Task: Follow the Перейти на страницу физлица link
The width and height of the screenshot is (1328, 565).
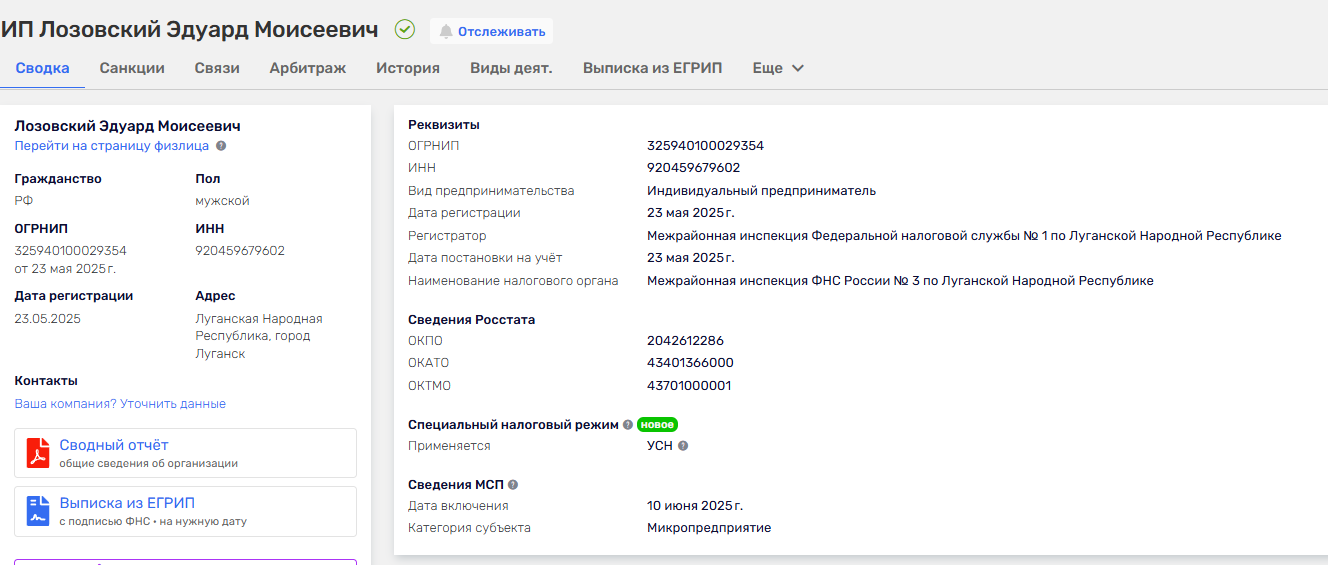Action: (111, 146)
